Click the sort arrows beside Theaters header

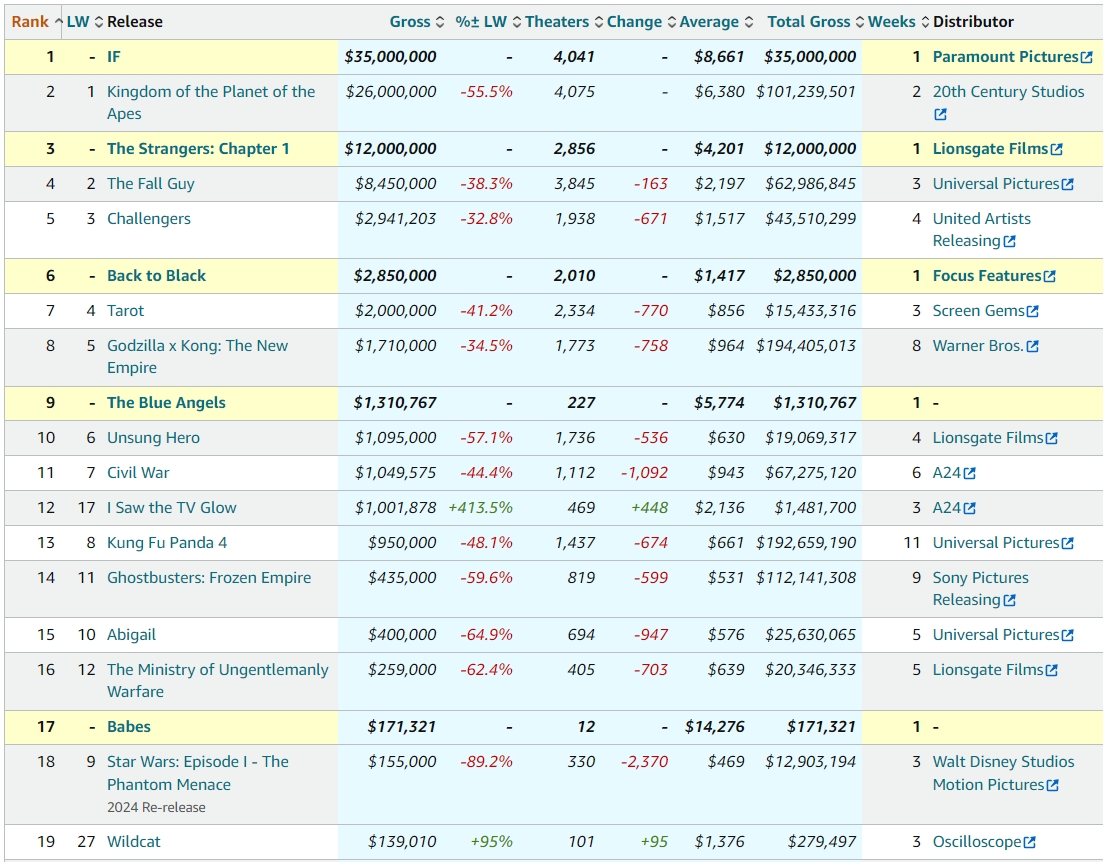coord(599,22)
